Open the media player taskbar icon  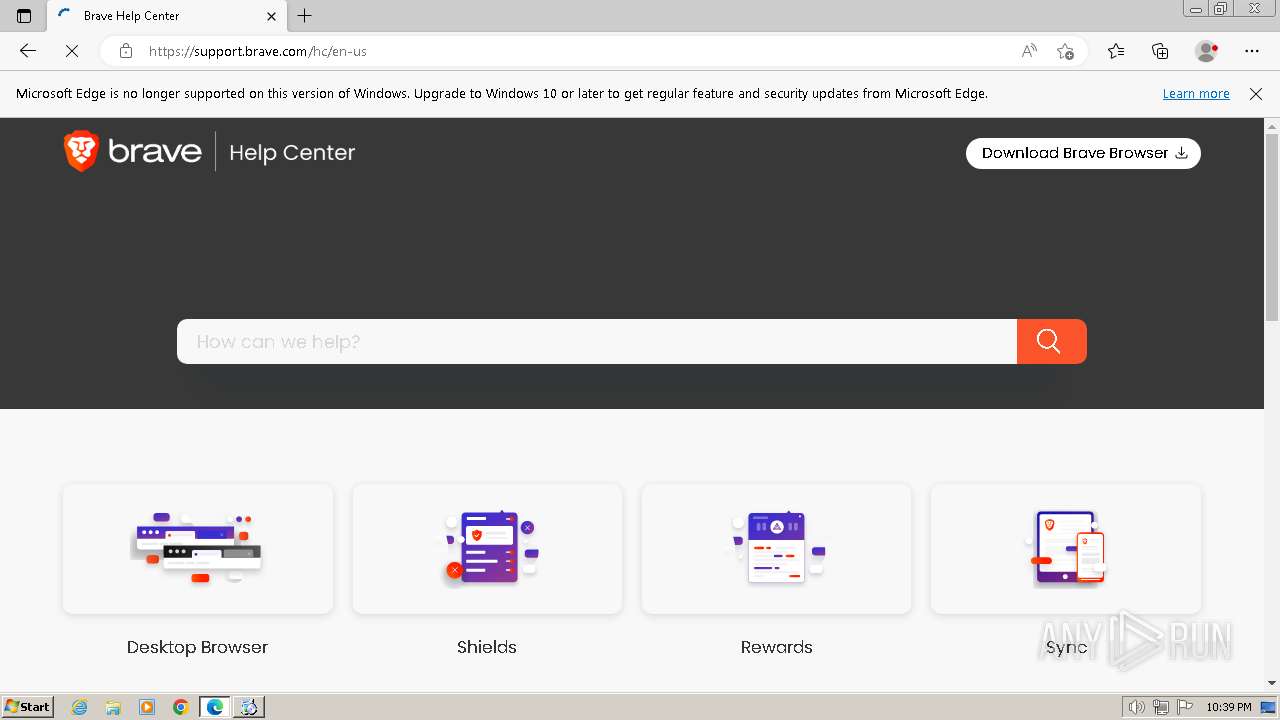(x=147, y=707)
